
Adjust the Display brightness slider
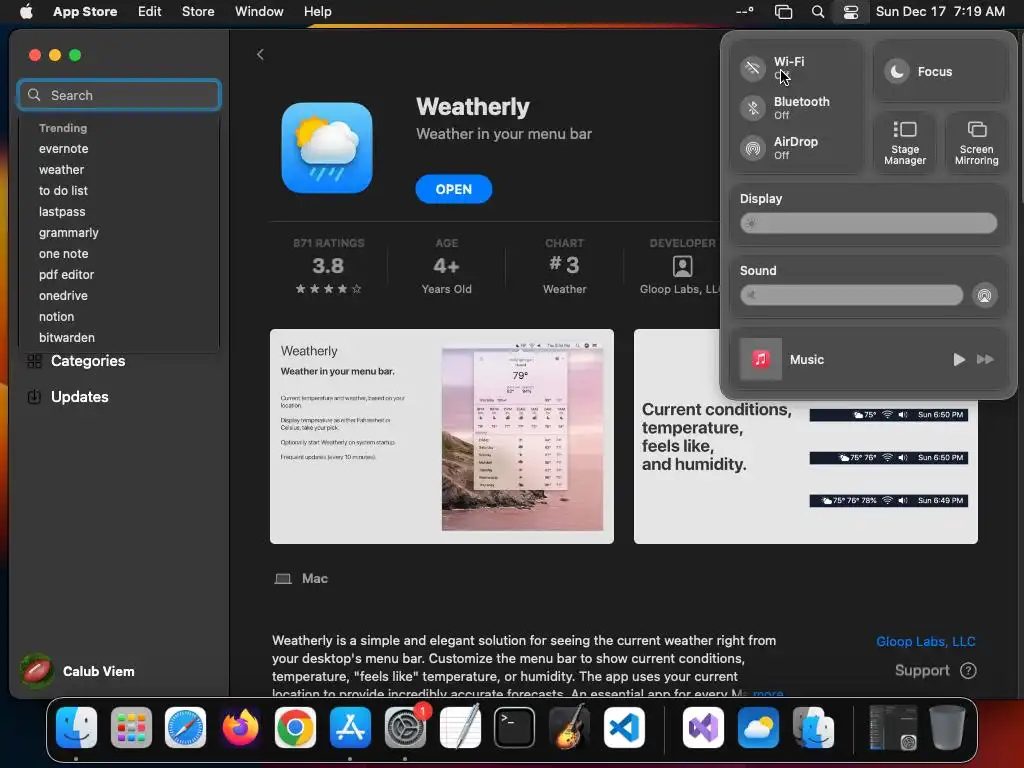click(868, 223)
